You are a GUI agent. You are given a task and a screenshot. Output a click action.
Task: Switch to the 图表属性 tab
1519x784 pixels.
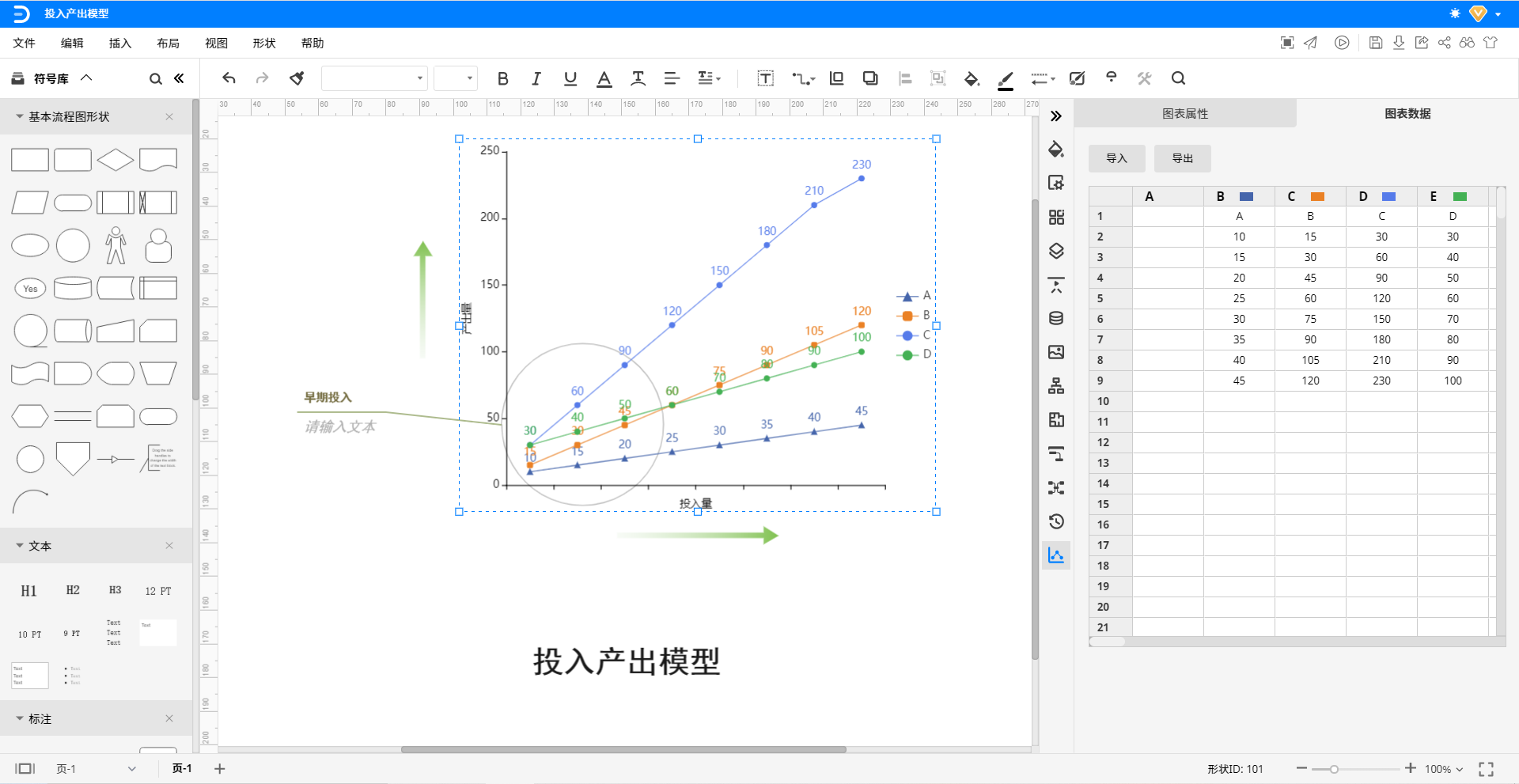(1185, 113)
